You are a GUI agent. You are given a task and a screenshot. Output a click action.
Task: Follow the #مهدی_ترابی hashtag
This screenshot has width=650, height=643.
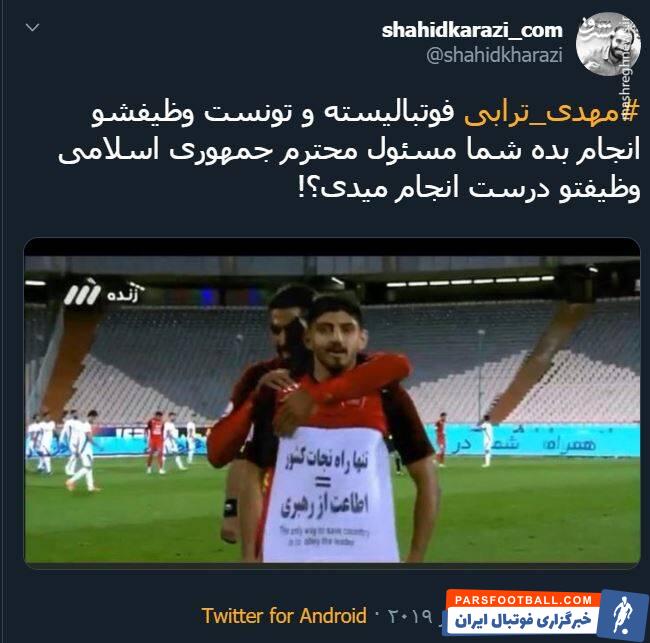click(x=551, y=113)
